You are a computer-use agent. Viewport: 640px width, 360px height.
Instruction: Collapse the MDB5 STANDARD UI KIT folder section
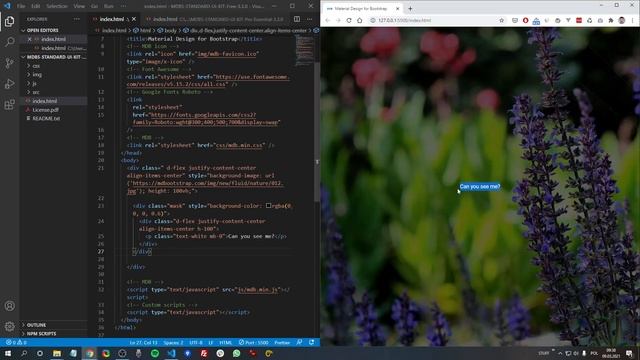pos(54,57)
